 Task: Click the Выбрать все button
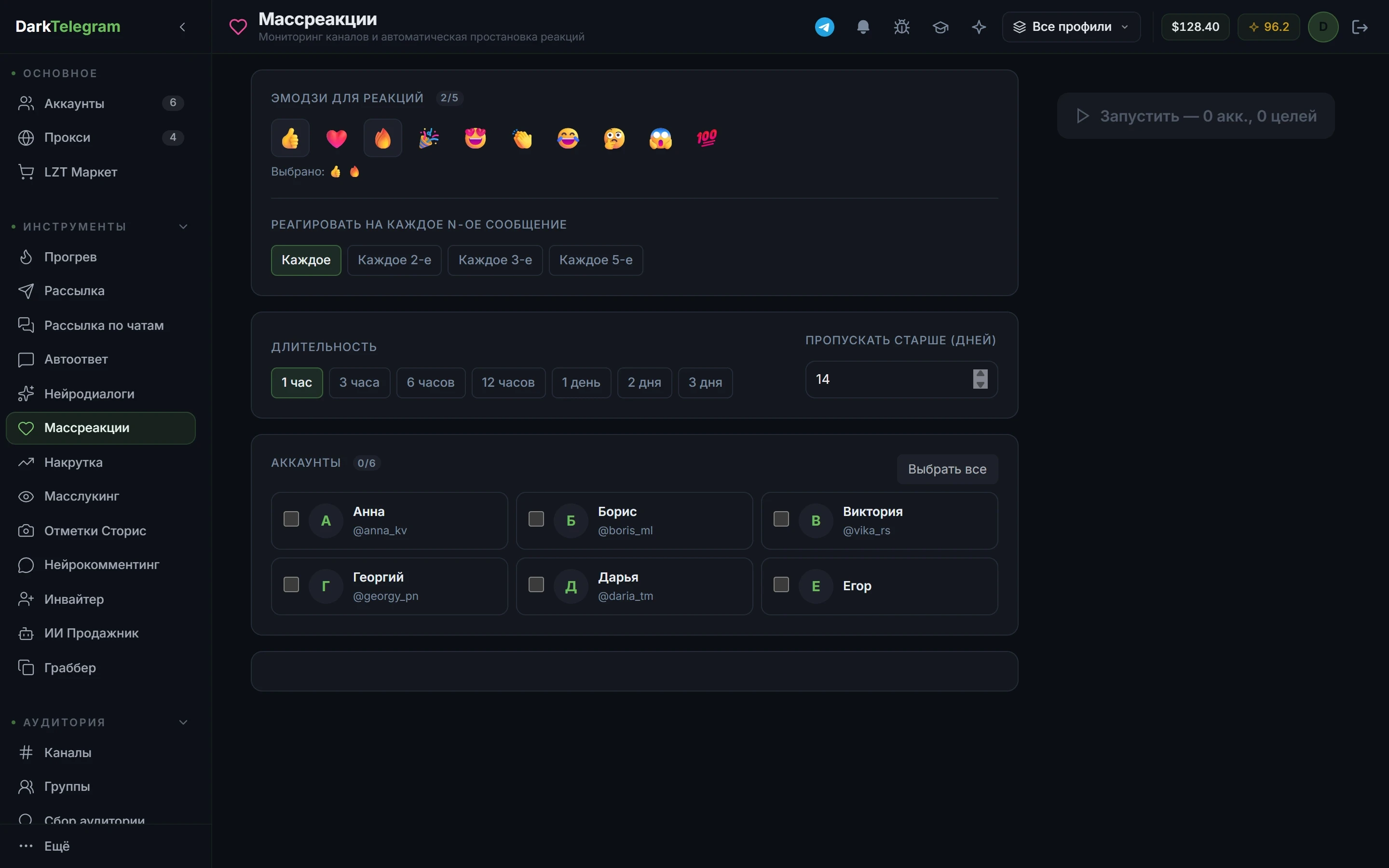947,469
